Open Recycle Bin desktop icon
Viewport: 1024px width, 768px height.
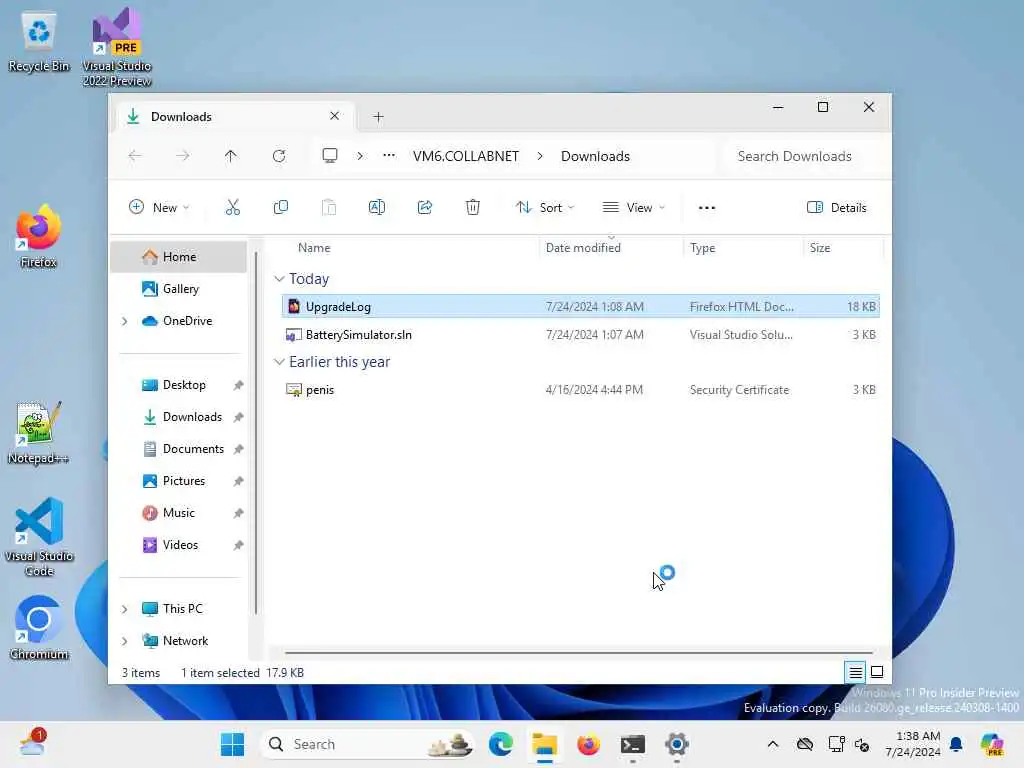(x=39, y=42)
